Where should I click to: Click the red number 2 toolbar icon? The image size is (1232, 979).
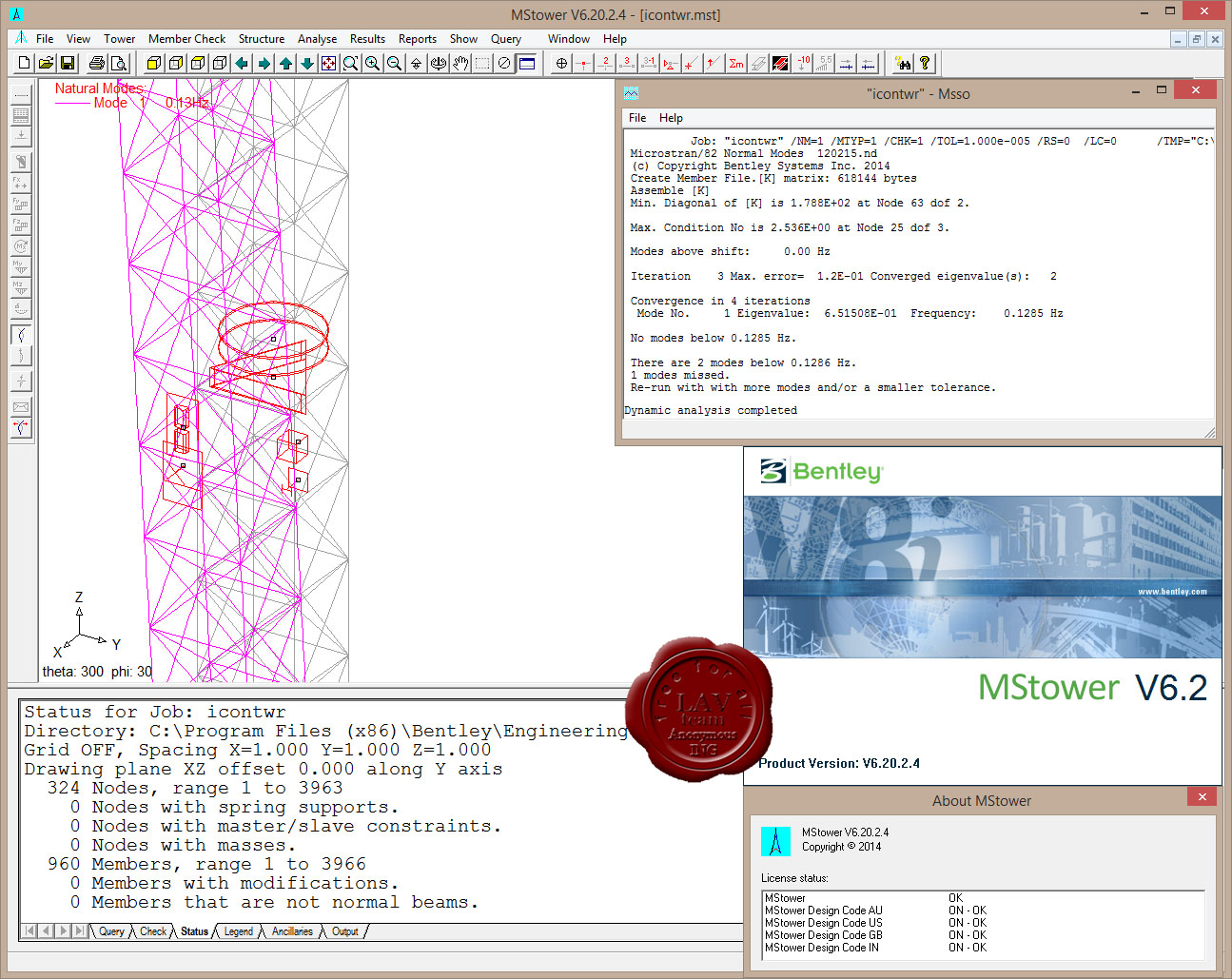[605, 63]
